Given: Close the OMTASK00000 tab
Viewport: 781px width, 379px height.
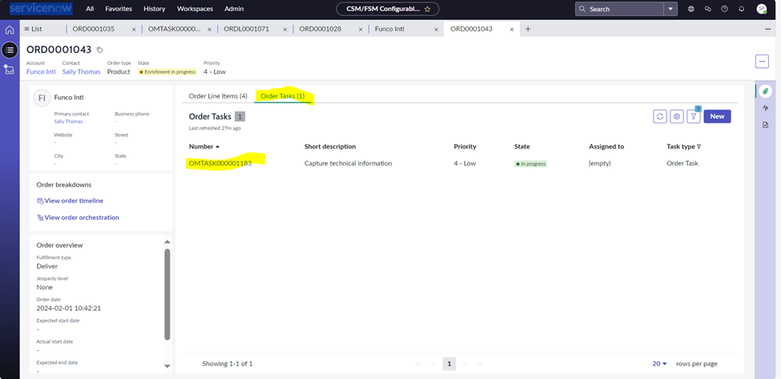Looking at the screenshot, I should click(209, 29).
